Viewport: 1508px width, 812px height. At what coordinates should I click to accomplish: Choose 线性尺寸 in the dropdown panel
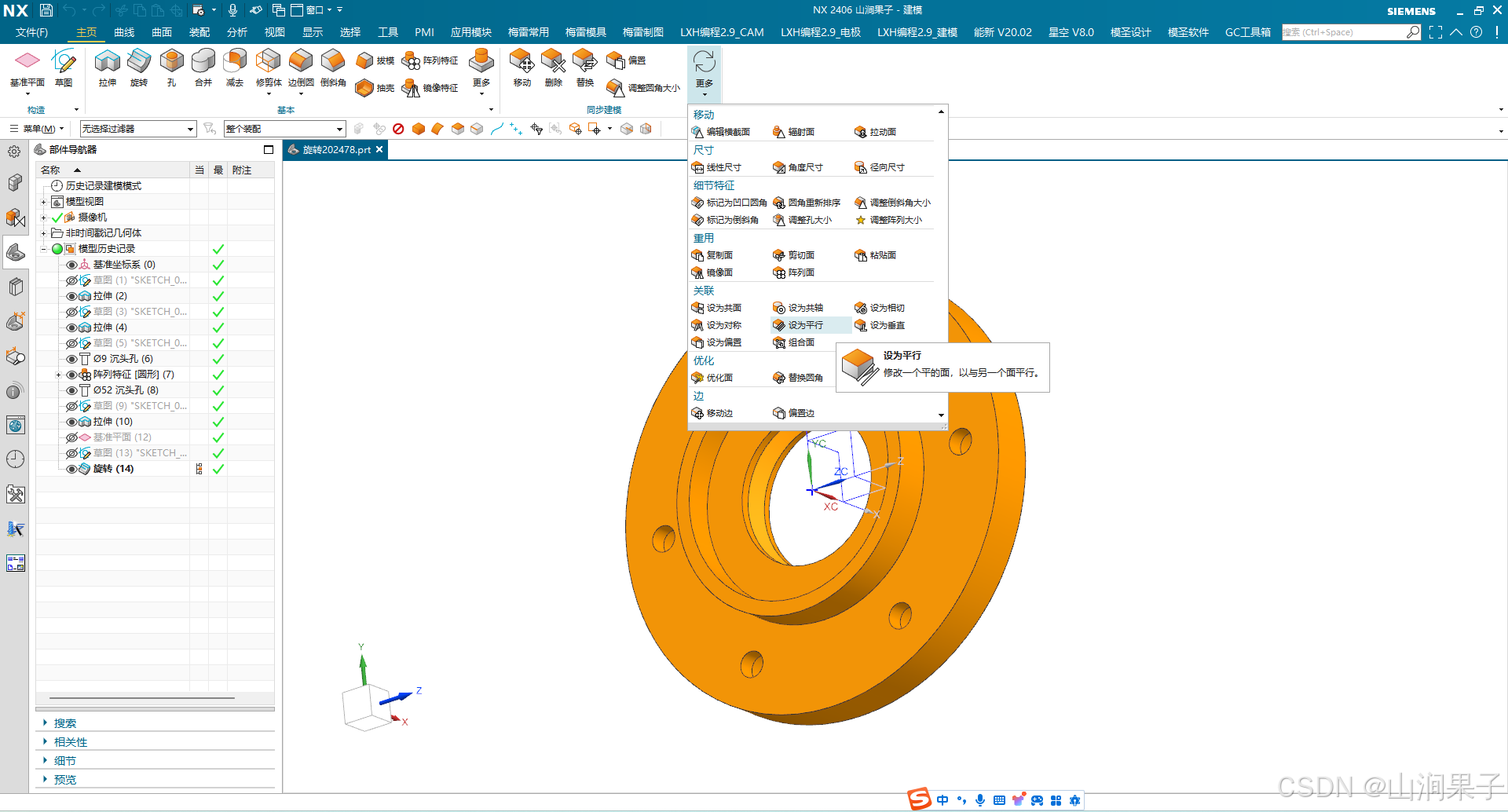point(716,167)
